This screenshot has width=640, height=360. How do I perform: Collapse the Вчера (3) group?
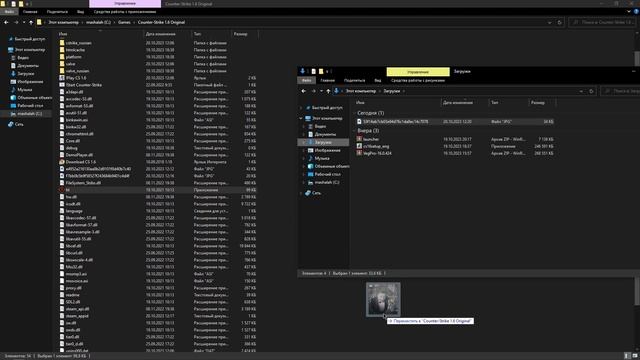pos(354,131)
